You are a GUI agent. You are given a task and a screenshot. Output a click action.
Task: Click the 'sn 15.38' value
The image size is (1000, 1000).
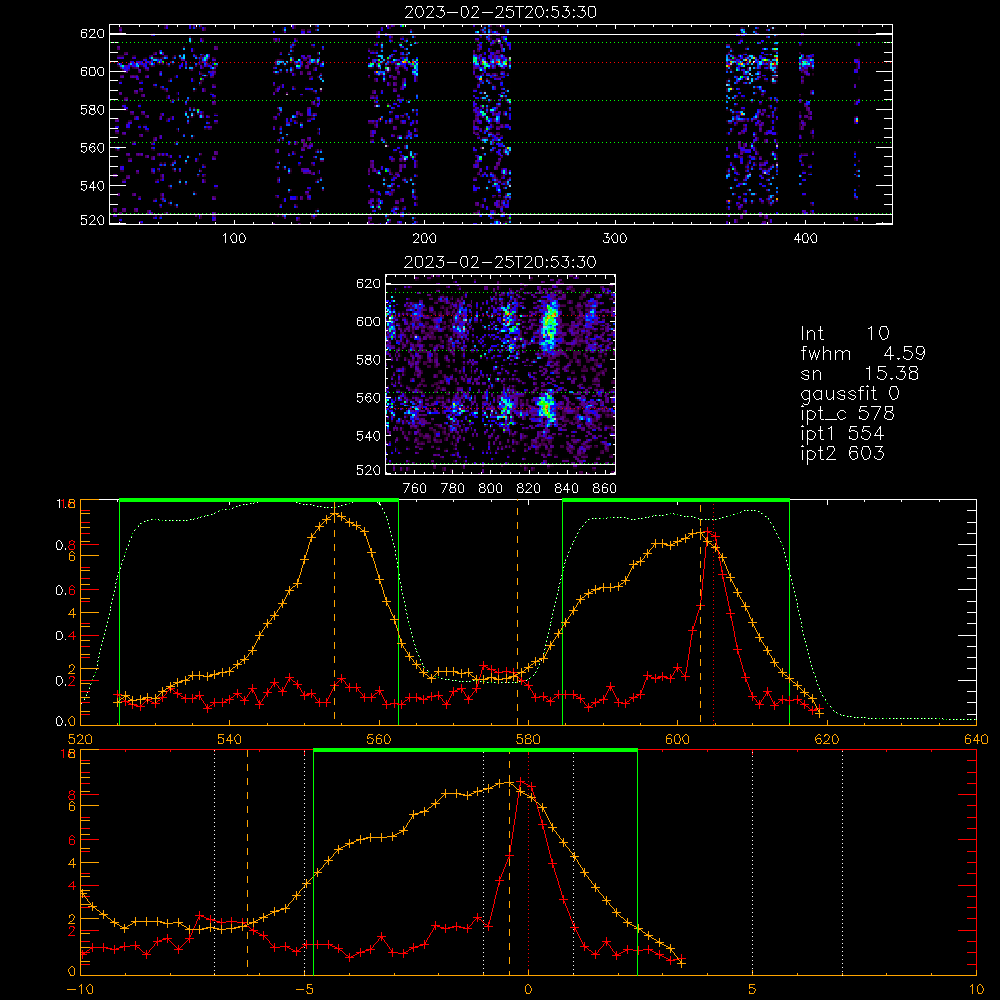point(859,373)
